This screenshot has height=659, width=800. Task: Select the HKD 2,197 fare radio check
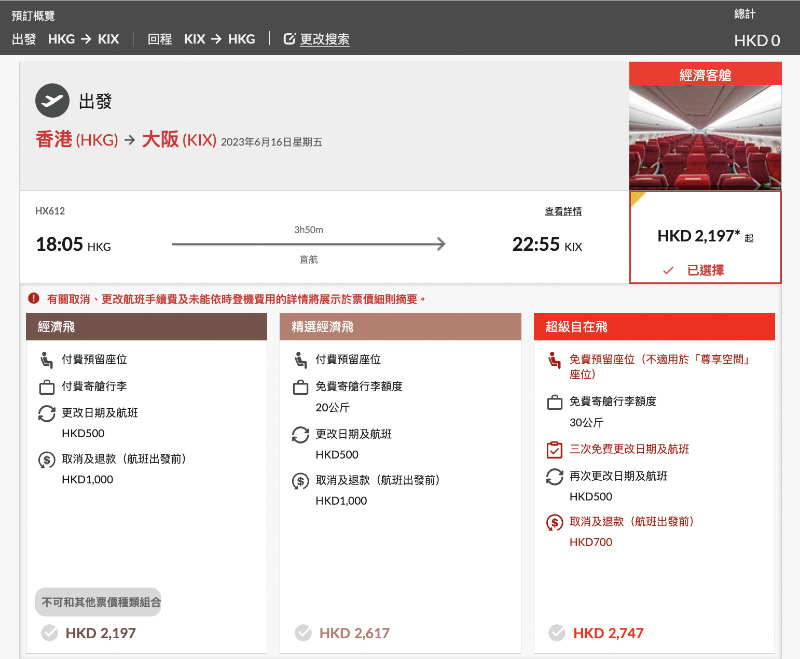49,633
